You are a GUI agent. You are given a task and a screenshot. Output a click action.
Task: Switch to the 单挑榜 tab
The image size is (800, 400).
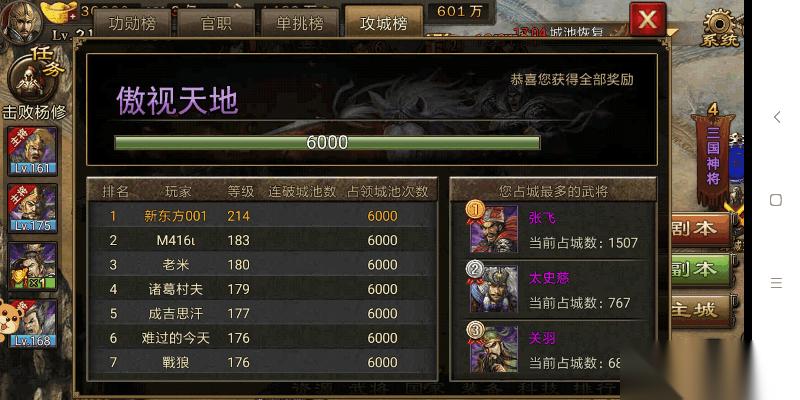(x=300, y=23)
